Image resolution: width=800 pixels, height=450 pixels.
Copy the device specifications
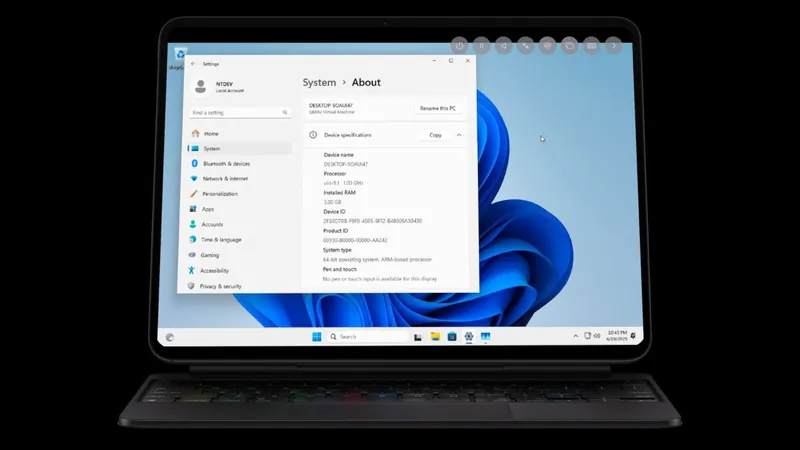coord(435,135)
